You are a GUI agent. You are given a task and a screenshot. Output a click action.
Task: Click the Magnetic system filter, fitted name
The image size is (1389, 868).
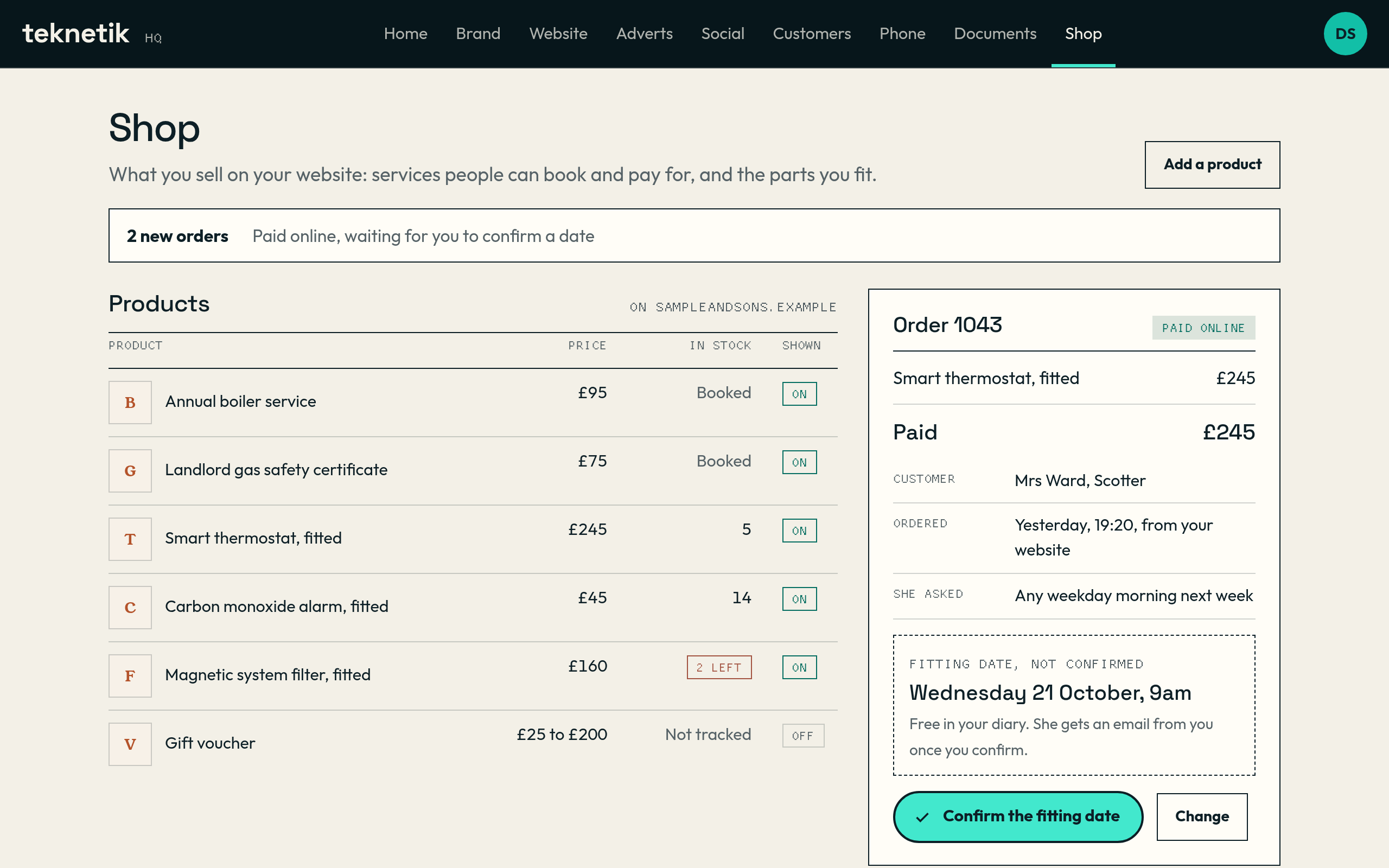click(x=267, y=674)
